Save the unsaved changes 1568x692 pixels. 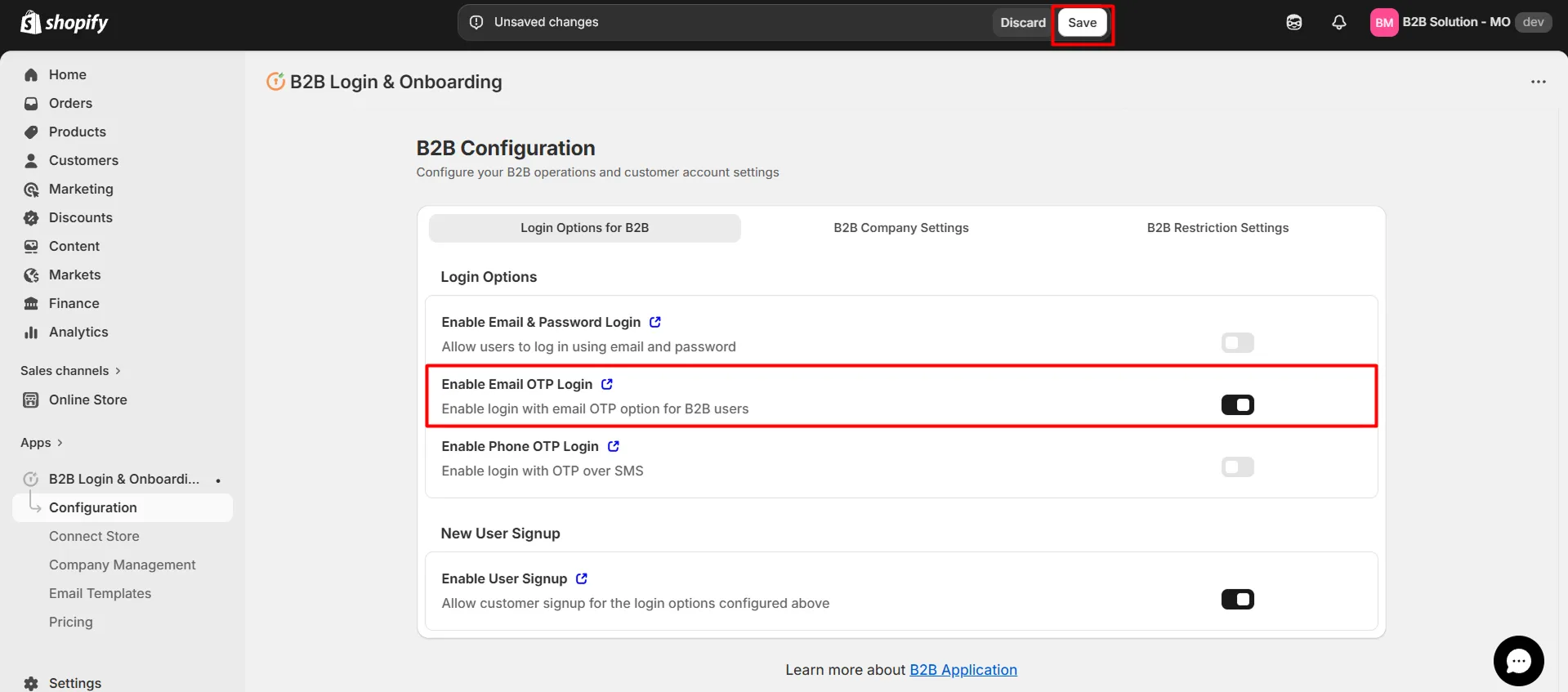coord(1082,23)
